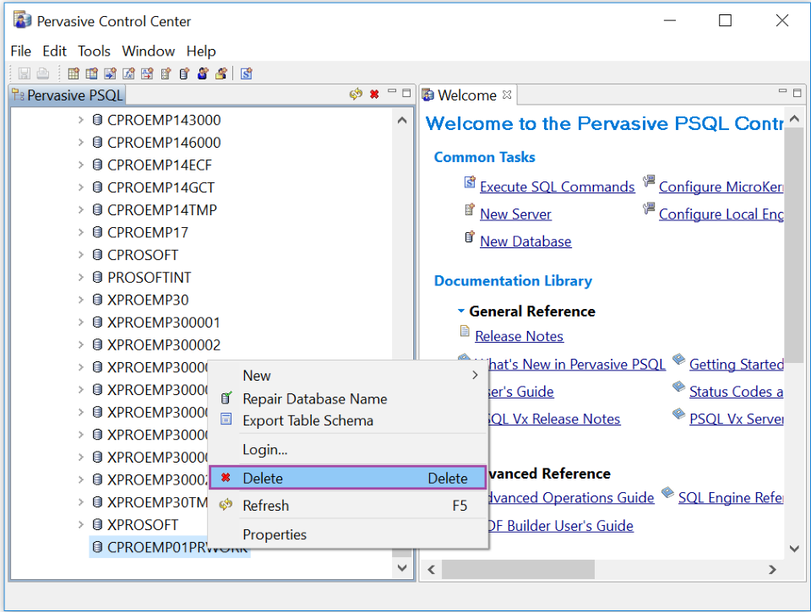Select the CPROEMP14TMP tree row
This screenshot has width=811, height=612.
[162, 210]
